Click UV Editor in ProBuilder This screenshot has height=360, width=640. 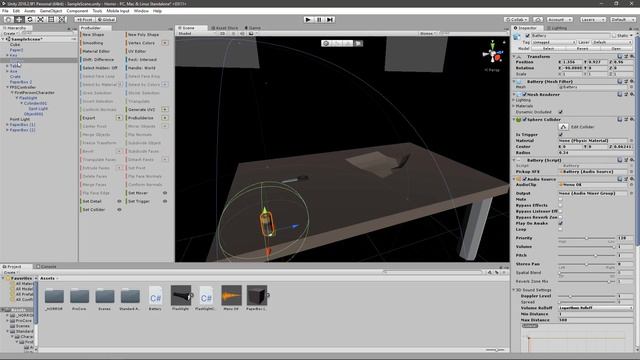coord(137,51)
